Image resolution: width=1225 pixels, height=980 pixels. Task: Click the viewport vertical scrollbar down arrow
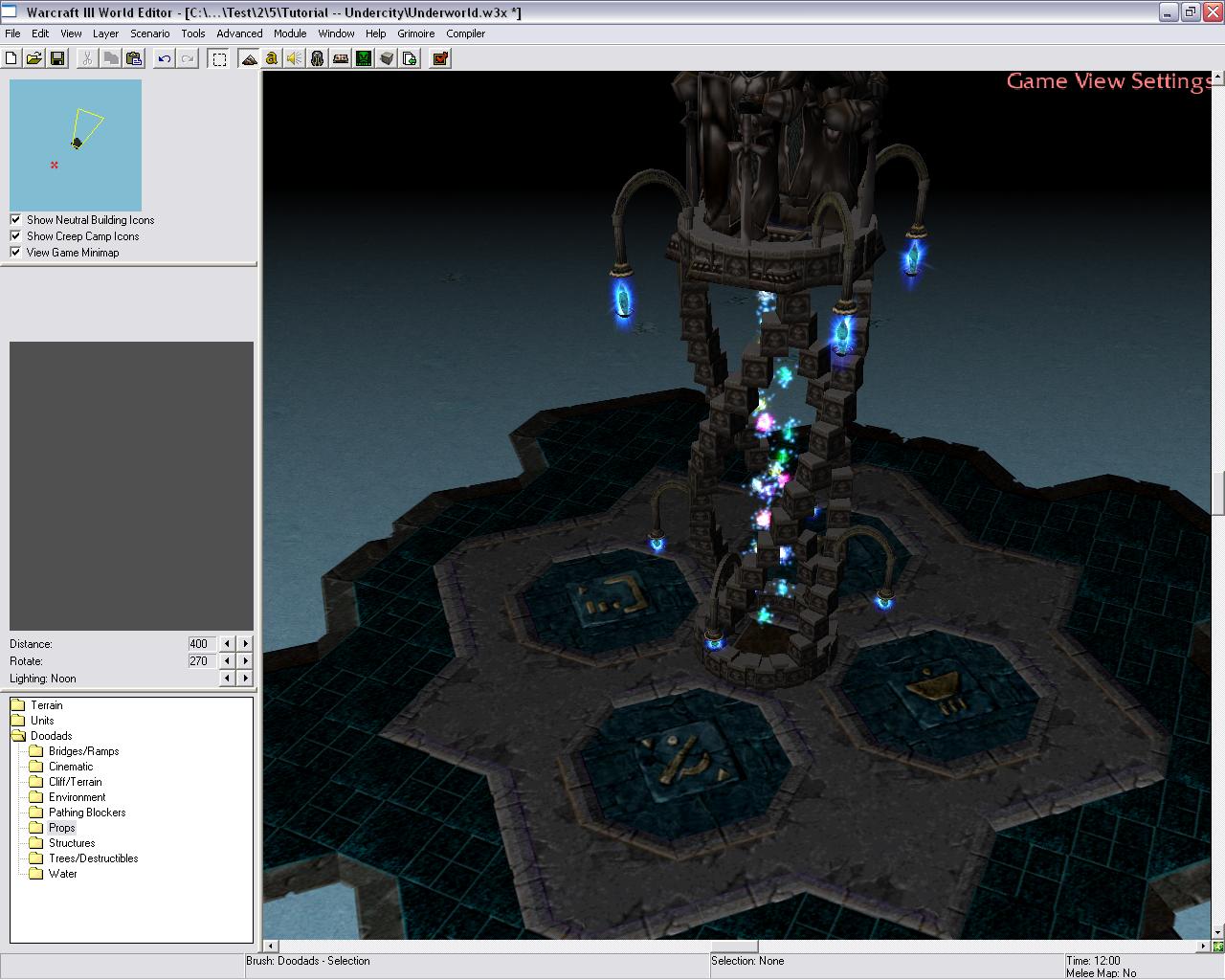[x=1218, y=932]
